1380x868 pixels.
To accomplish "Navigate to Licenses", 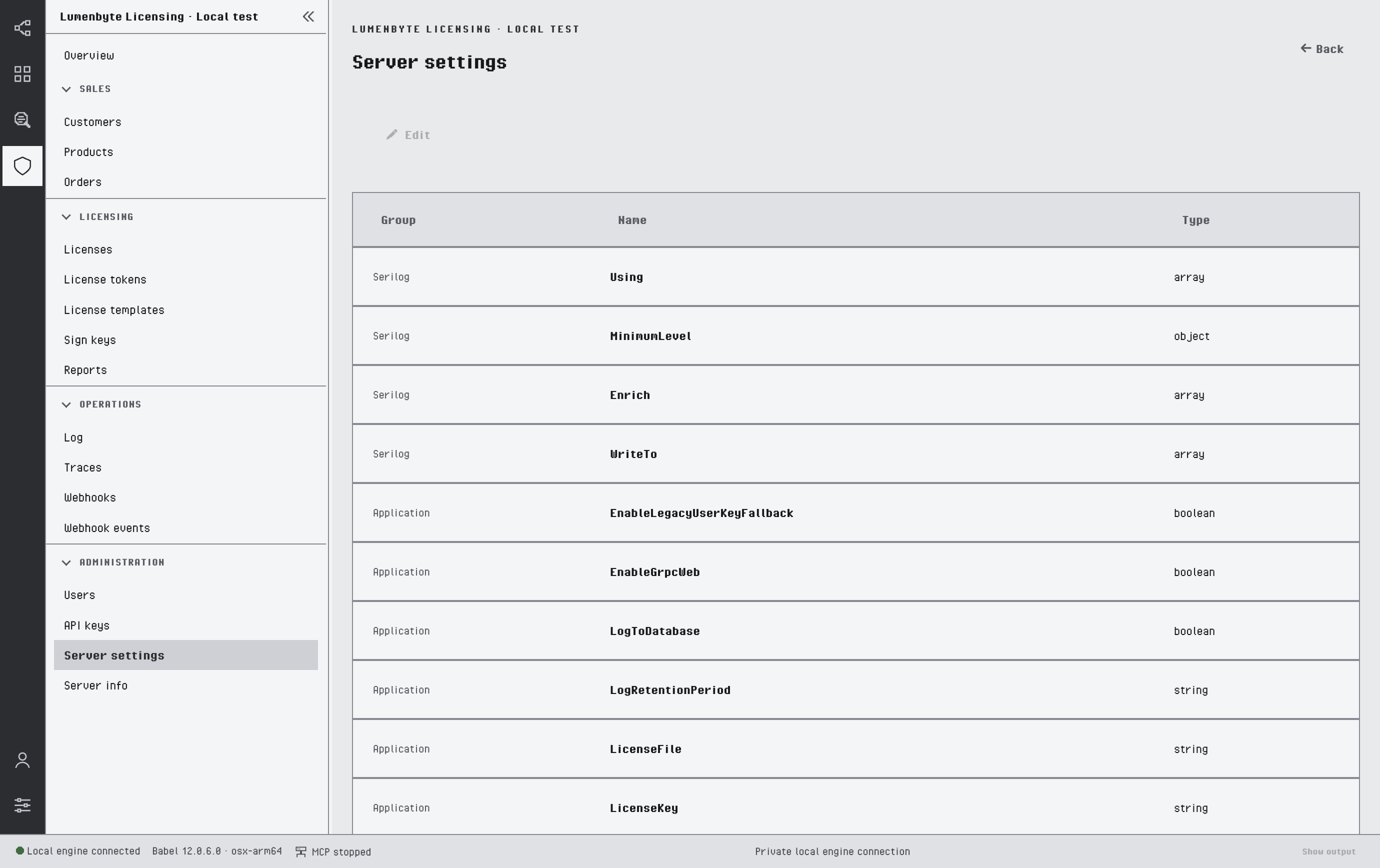I will (87, 250).
